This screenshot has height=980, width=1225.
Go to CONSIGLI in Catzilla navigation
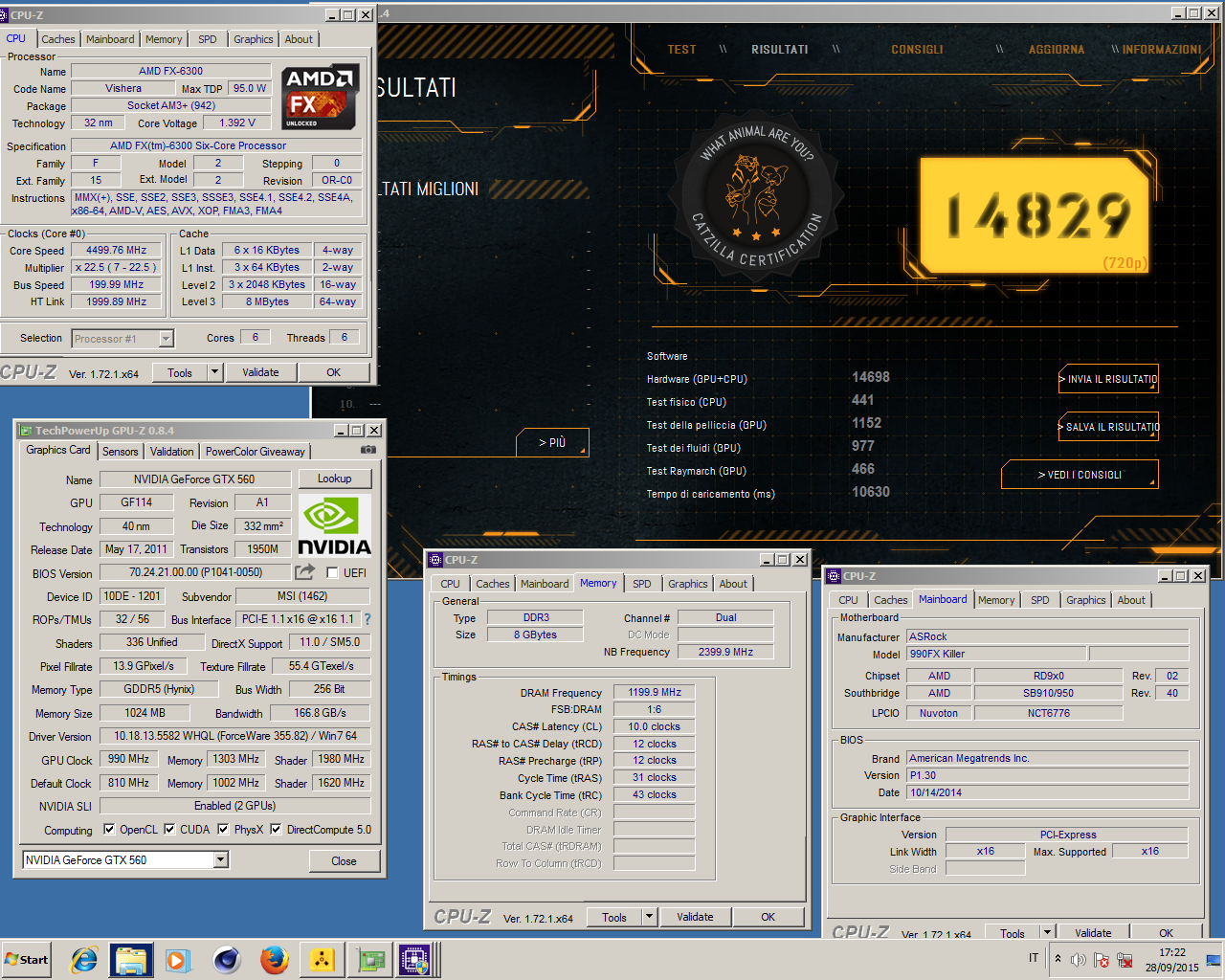917,50
